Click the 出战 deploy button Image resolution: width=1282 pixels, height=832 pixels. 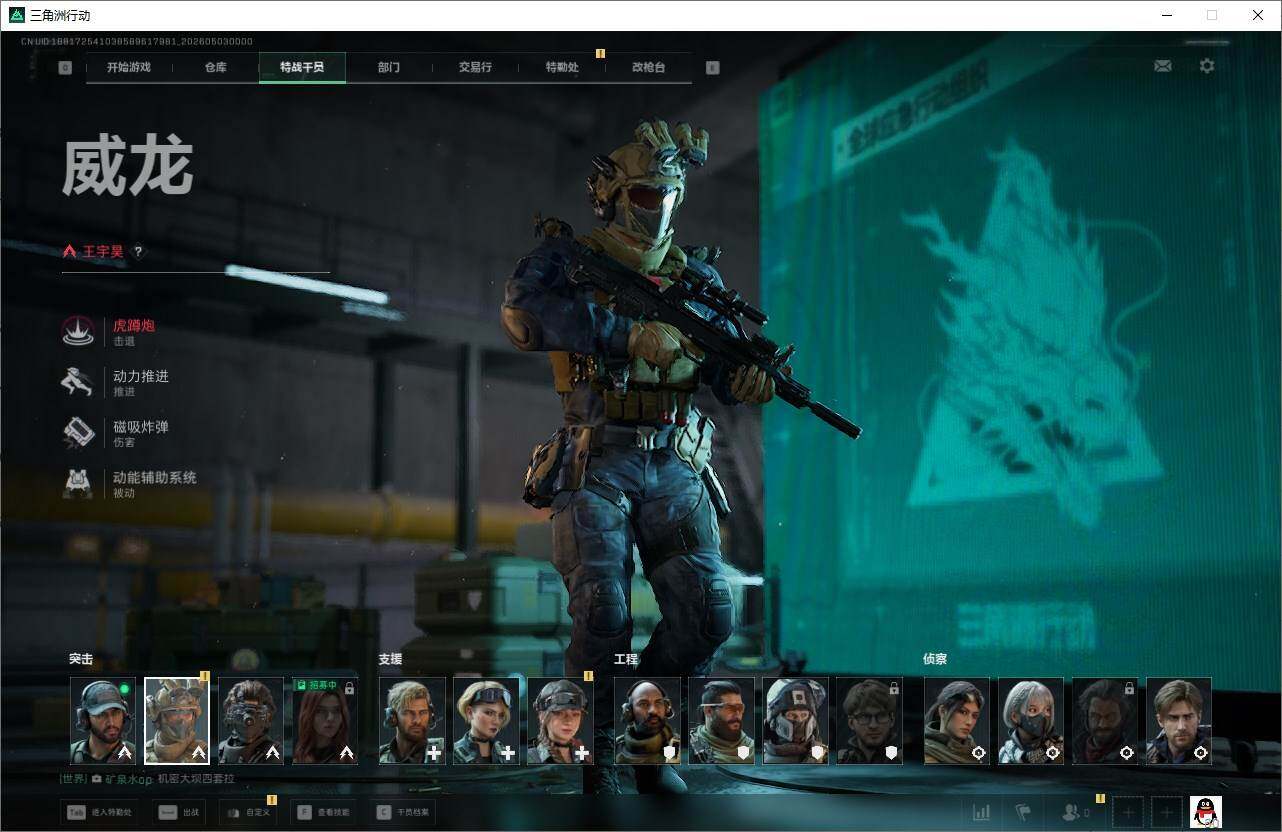(x=181, y=812)
